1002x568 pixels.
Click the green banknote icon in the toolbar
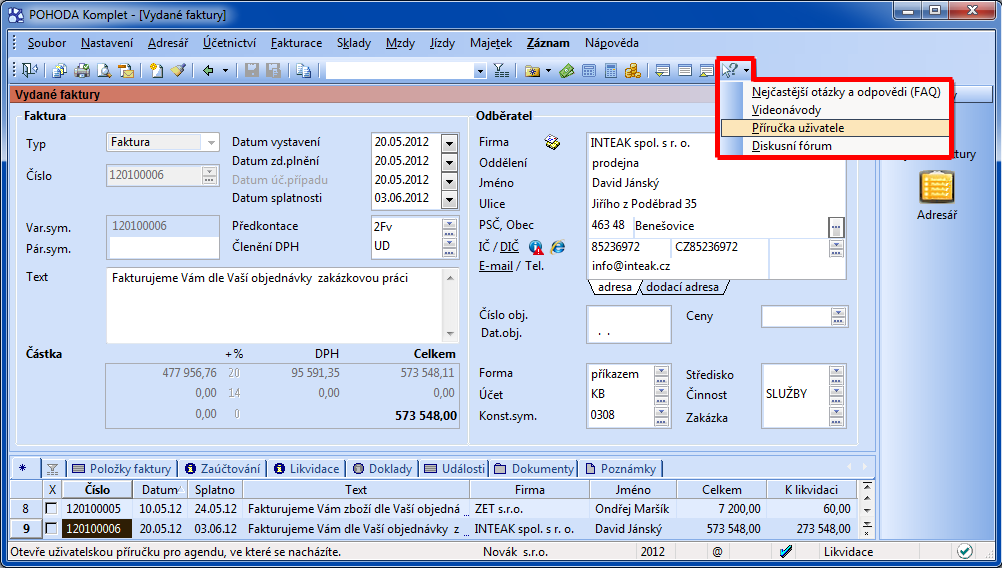click(x=567, y=70)
